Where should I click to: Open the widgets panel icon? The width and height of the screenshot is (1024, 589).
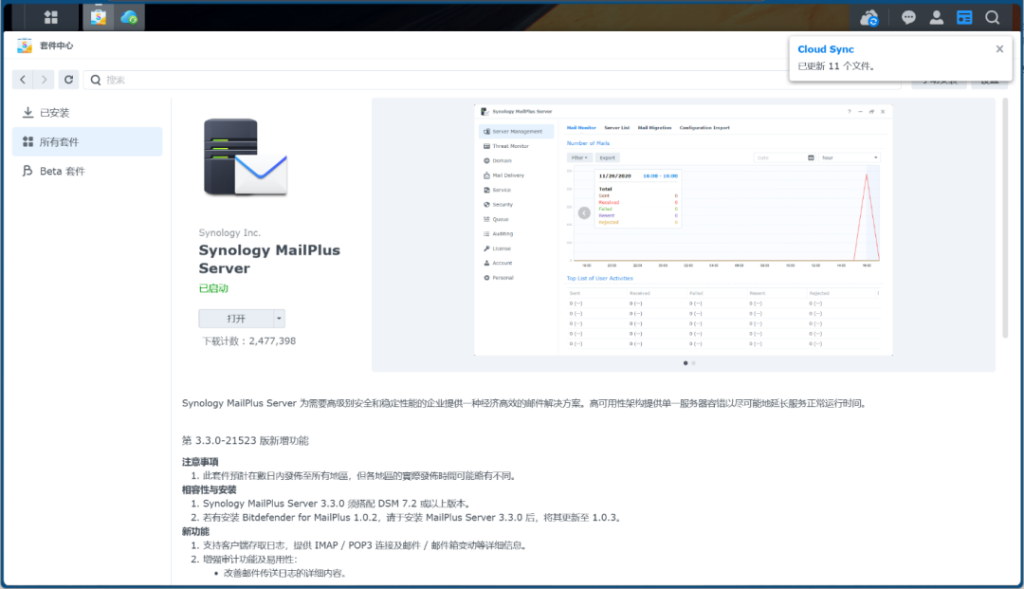tap(964, 18)
